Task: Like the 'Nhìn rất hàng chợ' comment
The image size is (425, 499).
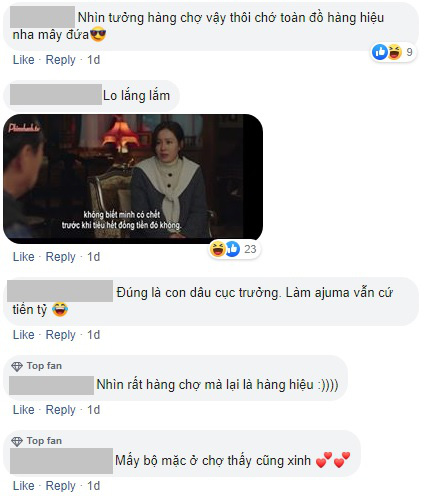Action: click(24, 410)
